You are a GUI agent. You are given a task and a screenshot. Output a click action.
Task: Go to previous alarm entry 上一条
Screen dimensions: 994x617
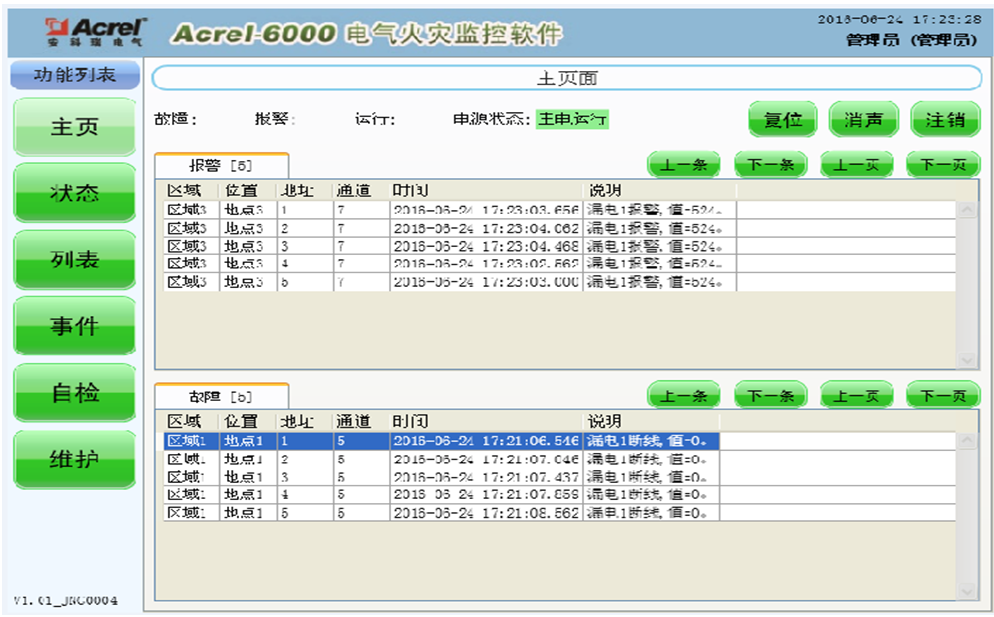click(x=684, y=165)
